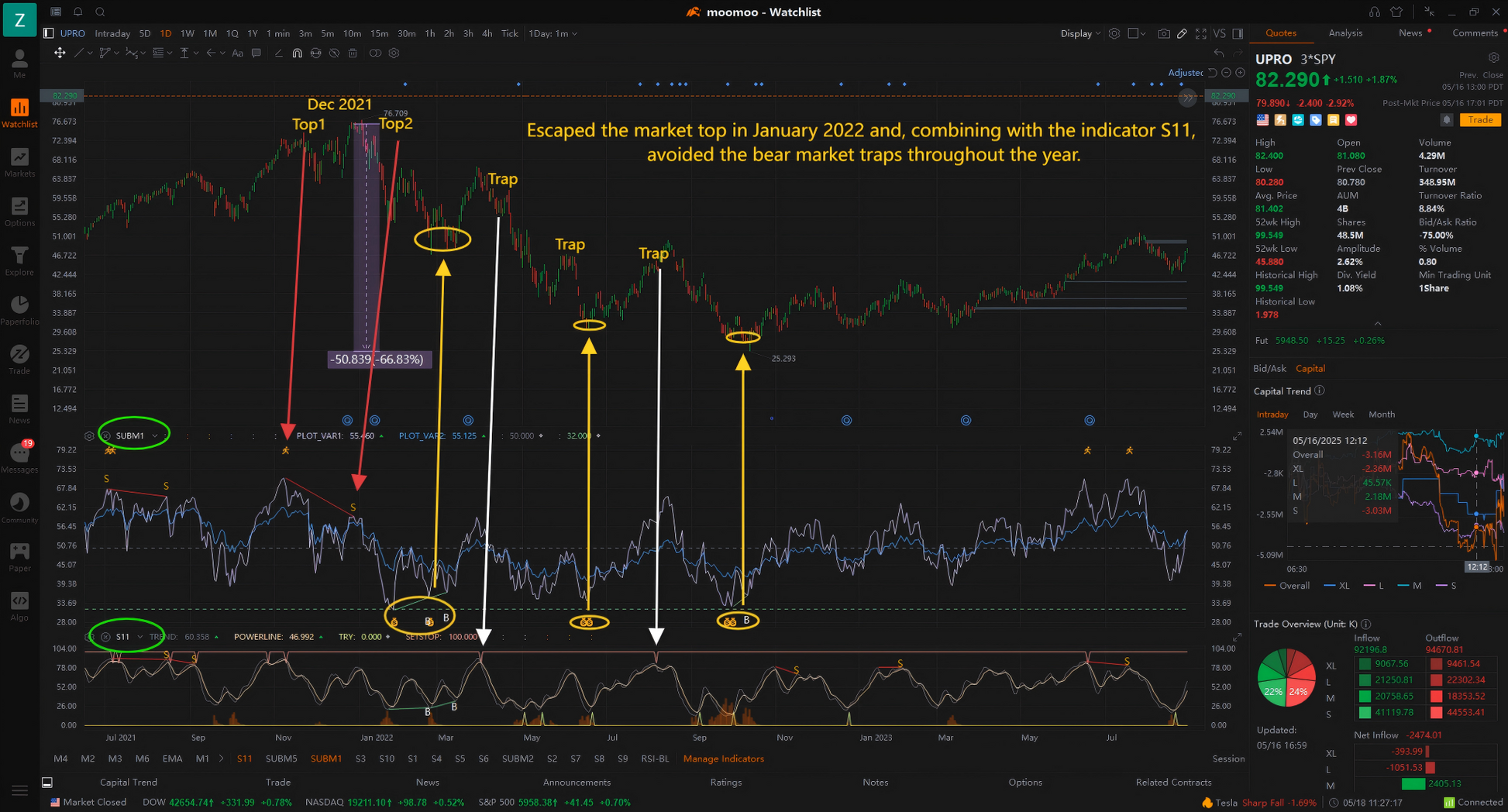The height and width of the screenshot is (812, 1508).
Task: Switch to the Analysis tab
Action: click(x=1345, y=33)
